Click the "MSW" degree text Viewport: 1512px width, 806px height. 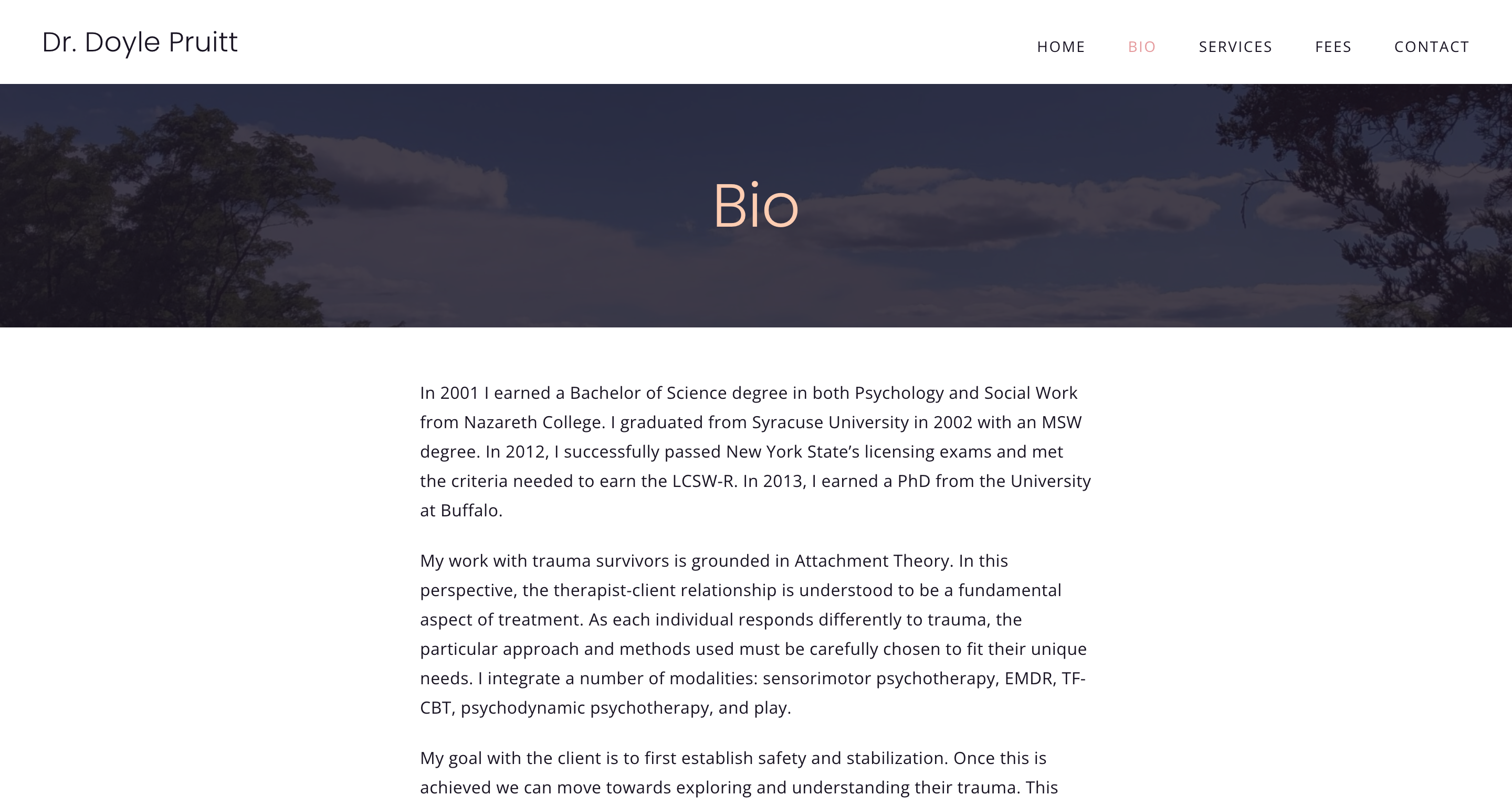(x=1061, y=422)
